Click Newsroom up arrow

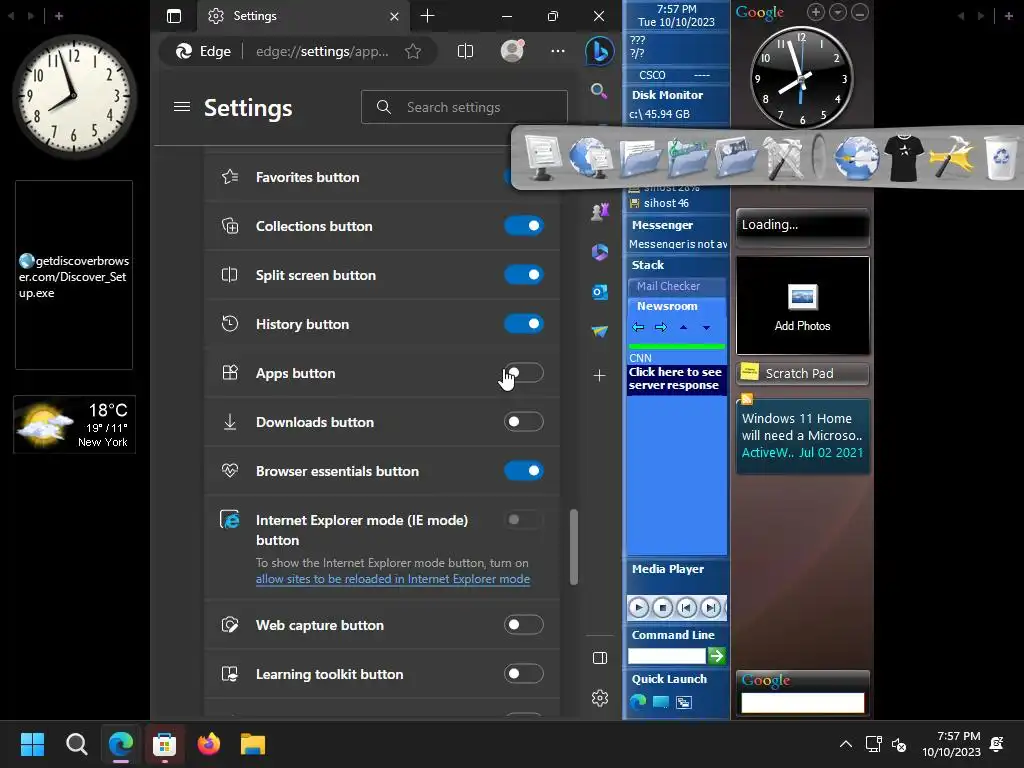(x=683, y=327)
